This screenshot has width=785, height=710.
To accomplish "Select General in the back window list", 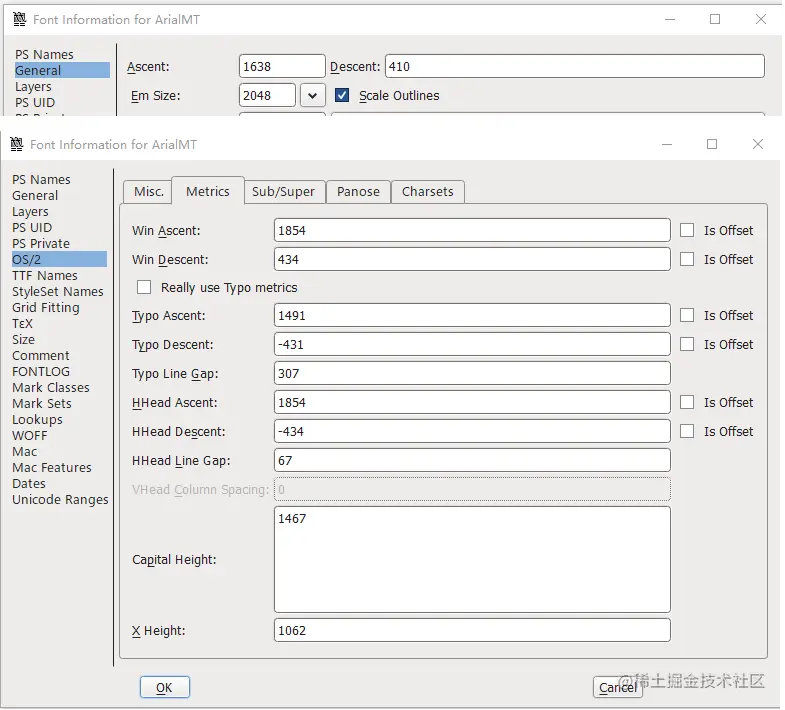I will coord(62,70).
